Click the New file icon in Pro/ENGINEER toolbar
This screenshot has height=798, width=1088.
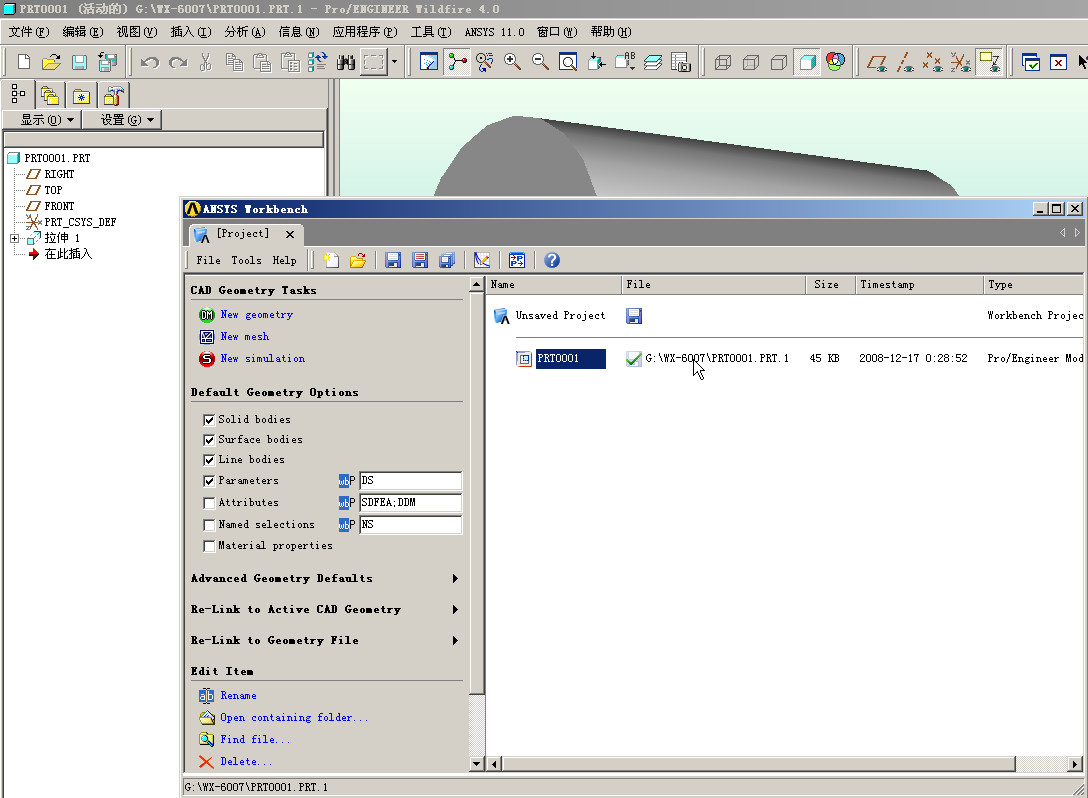[24, 62]
